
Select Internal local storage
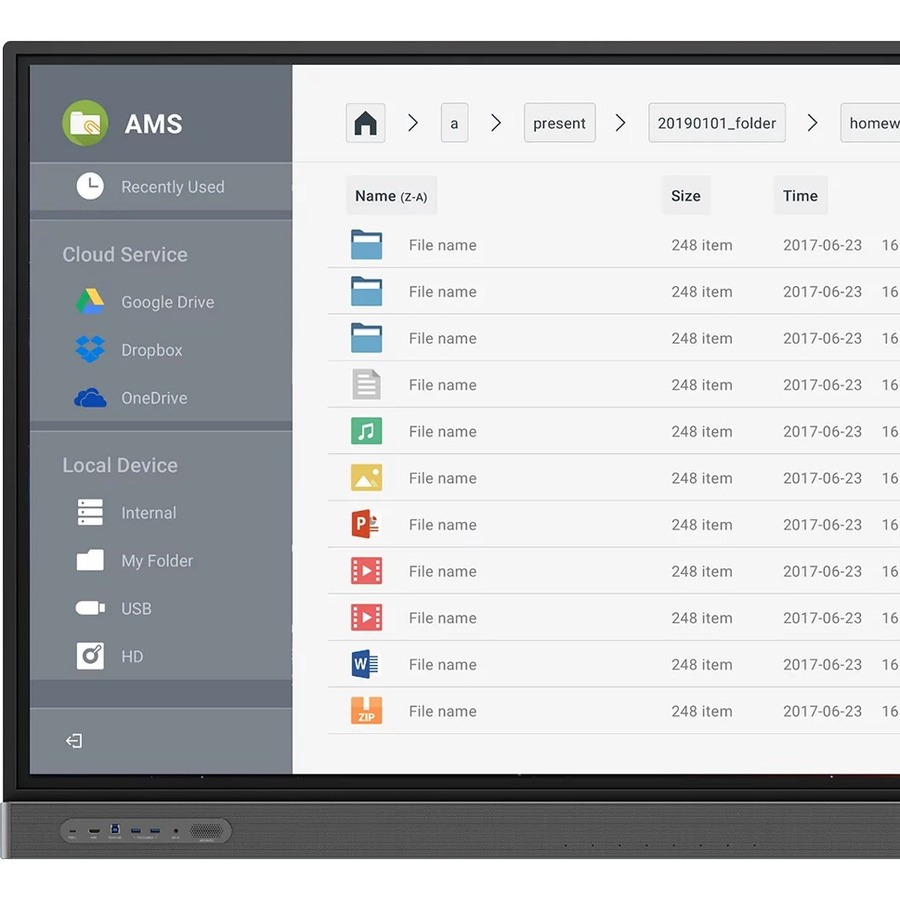[147, 513]
